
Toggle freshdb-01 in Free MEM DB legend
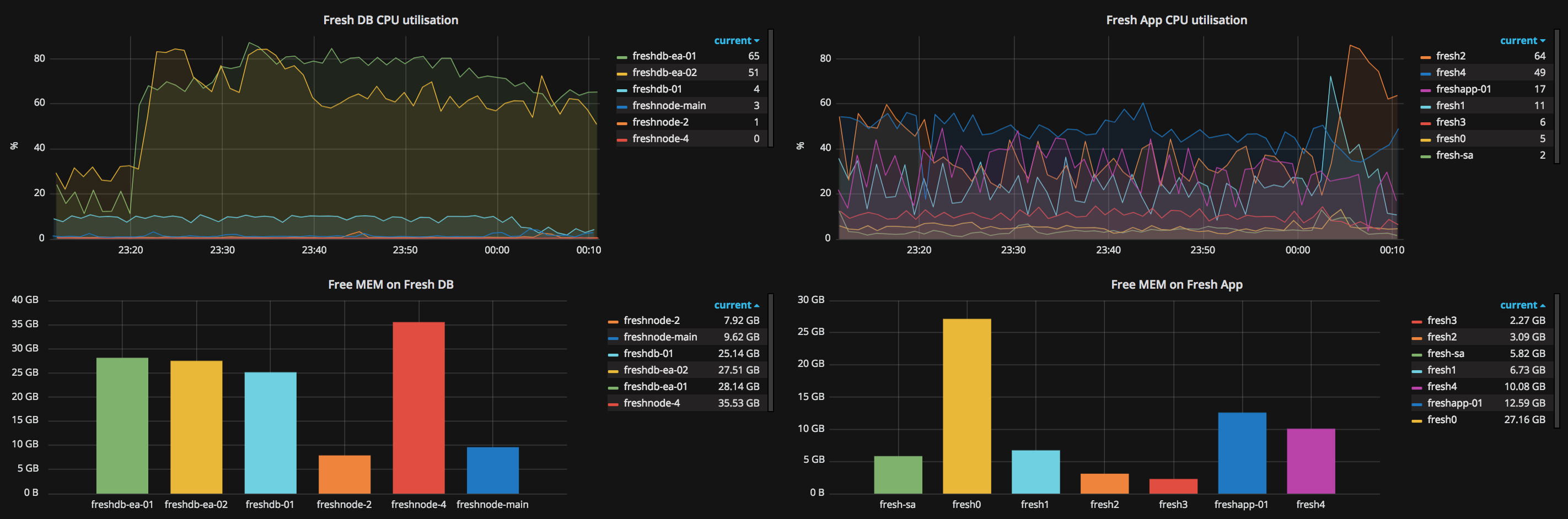(x=648, y=353)
